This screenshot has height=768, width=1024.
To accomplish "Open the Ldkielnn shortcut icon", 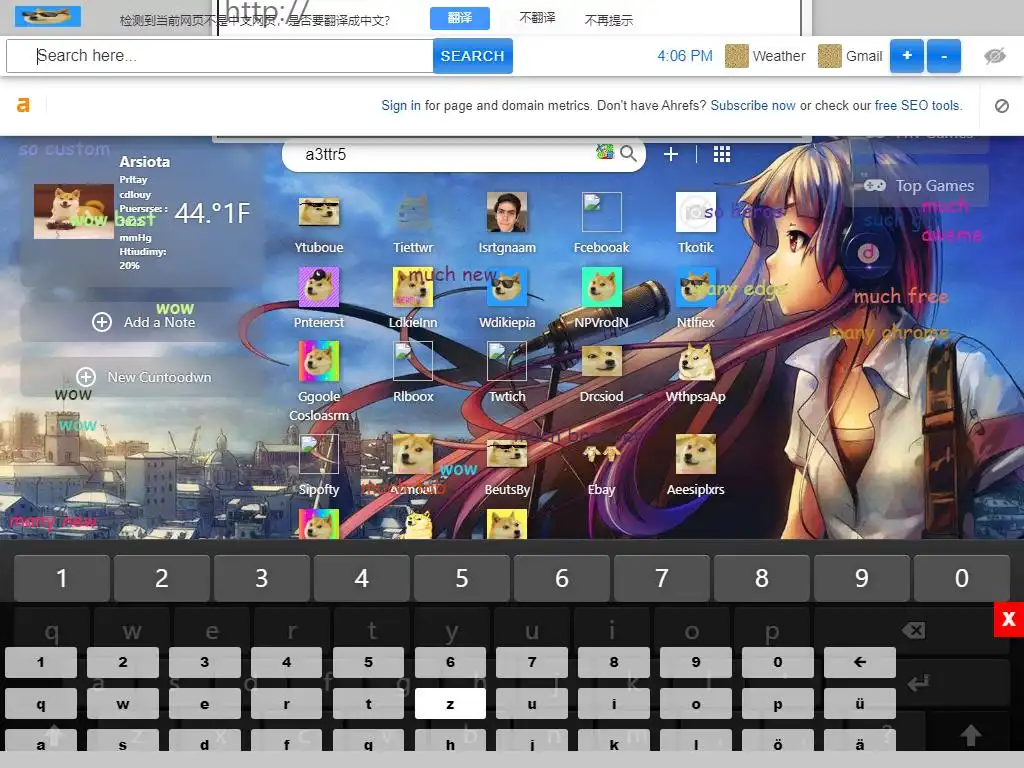I will pyautogui.click(x=413, y=287).
